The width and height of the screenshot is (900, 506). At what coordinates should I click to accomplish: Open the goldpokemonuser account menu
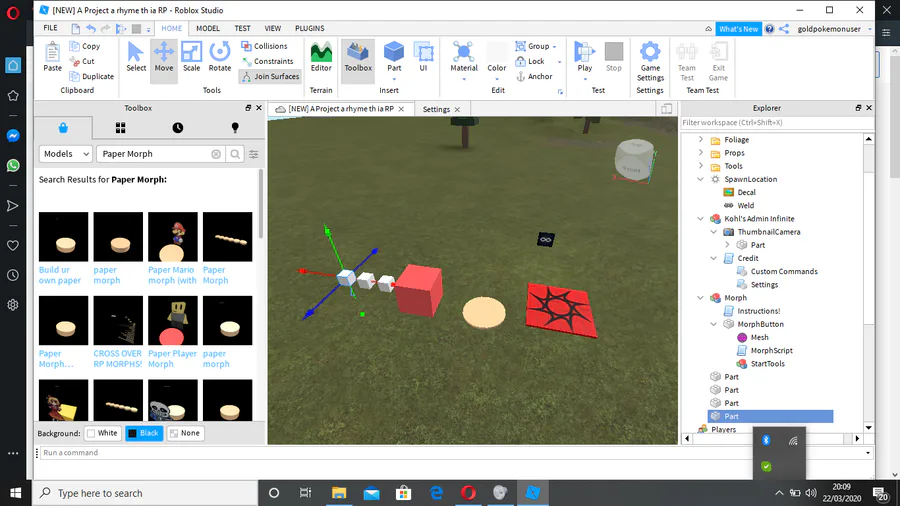(833, 29)
